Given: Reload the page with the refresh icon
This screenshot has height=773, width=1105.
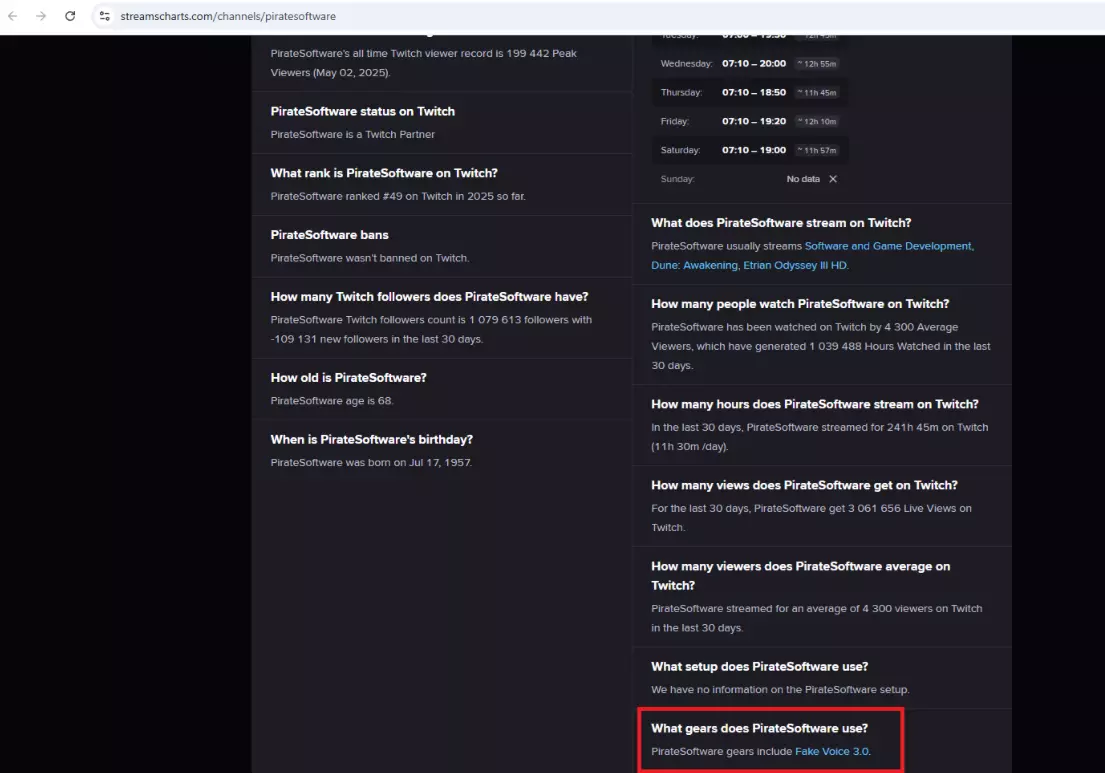Looking at the screenshot, I should [70, 16].
